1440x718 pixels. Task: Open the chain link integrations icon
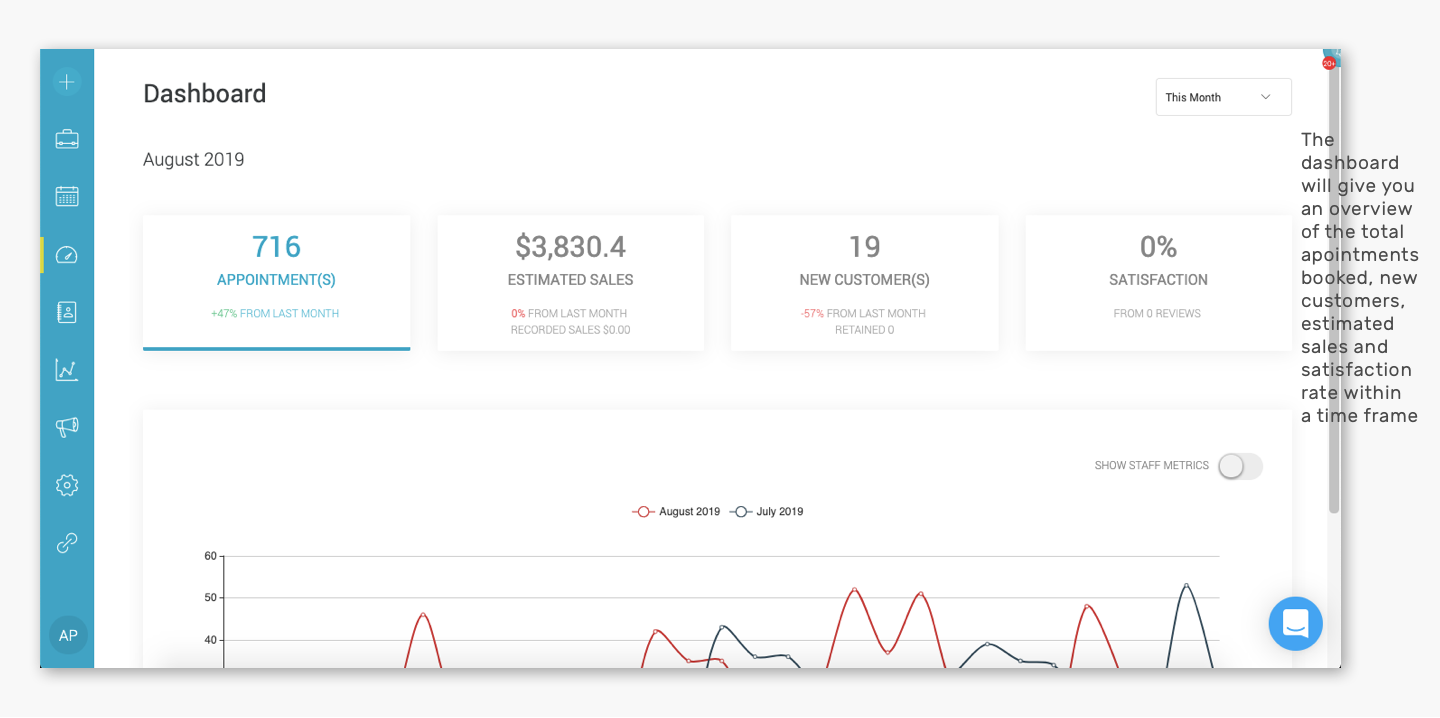[67, 543]
